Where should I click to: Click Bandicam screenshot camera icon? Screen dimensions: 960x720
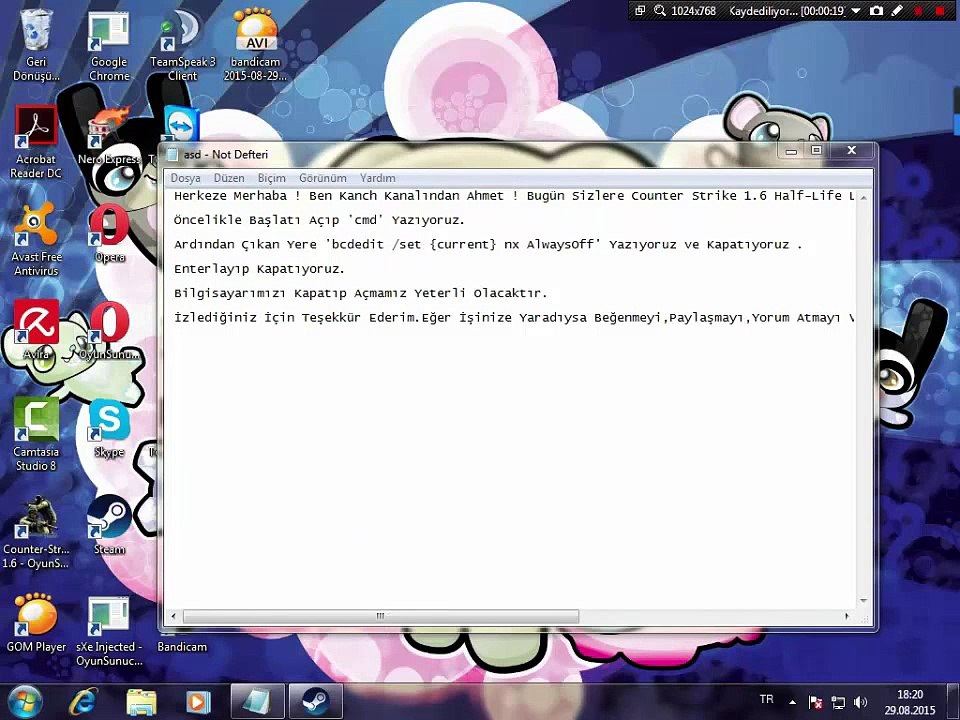(876, 10)
